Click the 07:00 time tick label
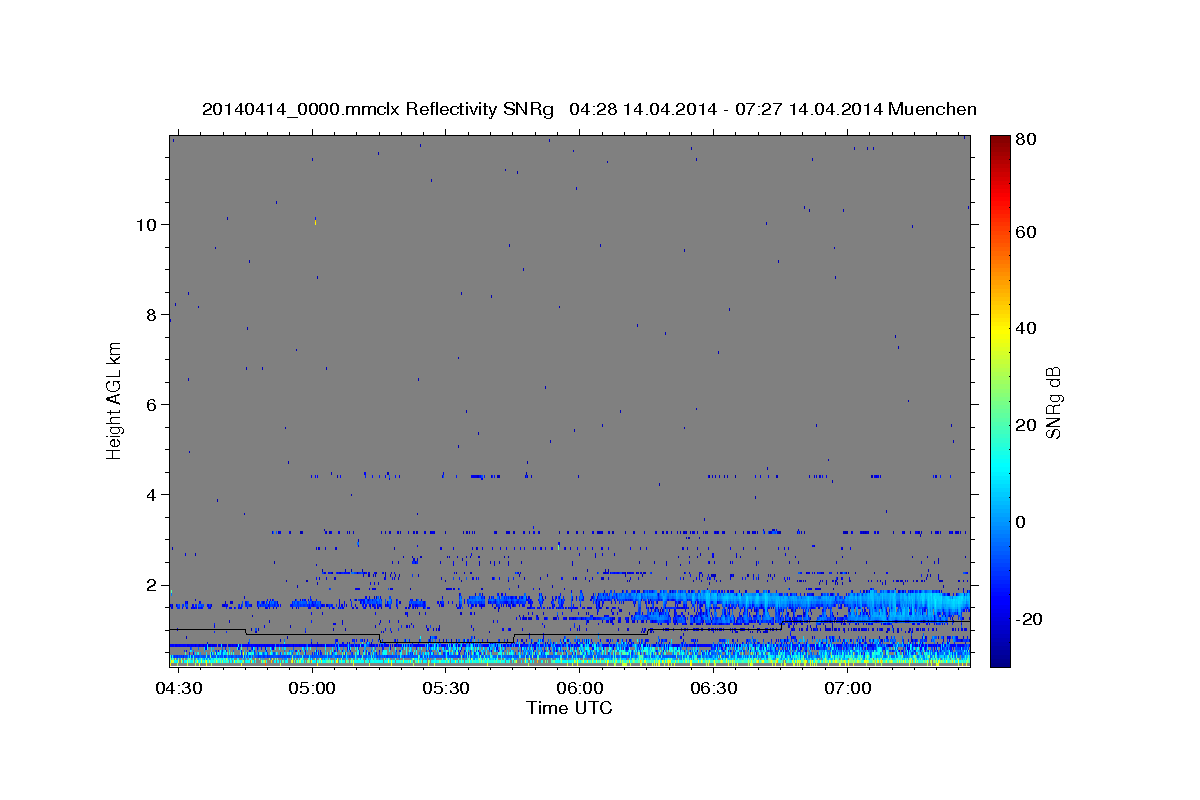The height and width of the screenshot is (800, 1200). point(848,688)
